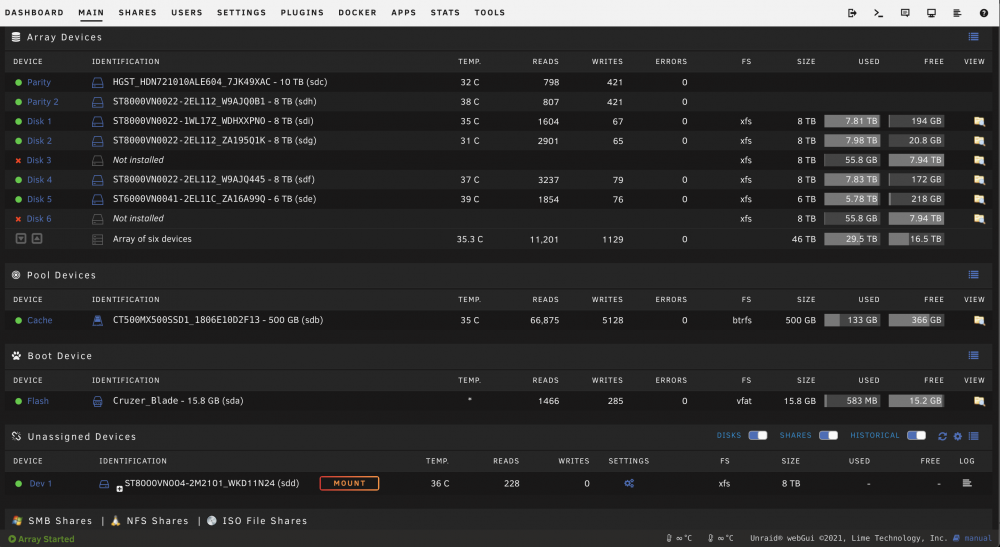Toggle Boot Device list view icon
This screenshot has height=547, width=1000.
click(x=973, y=356)
